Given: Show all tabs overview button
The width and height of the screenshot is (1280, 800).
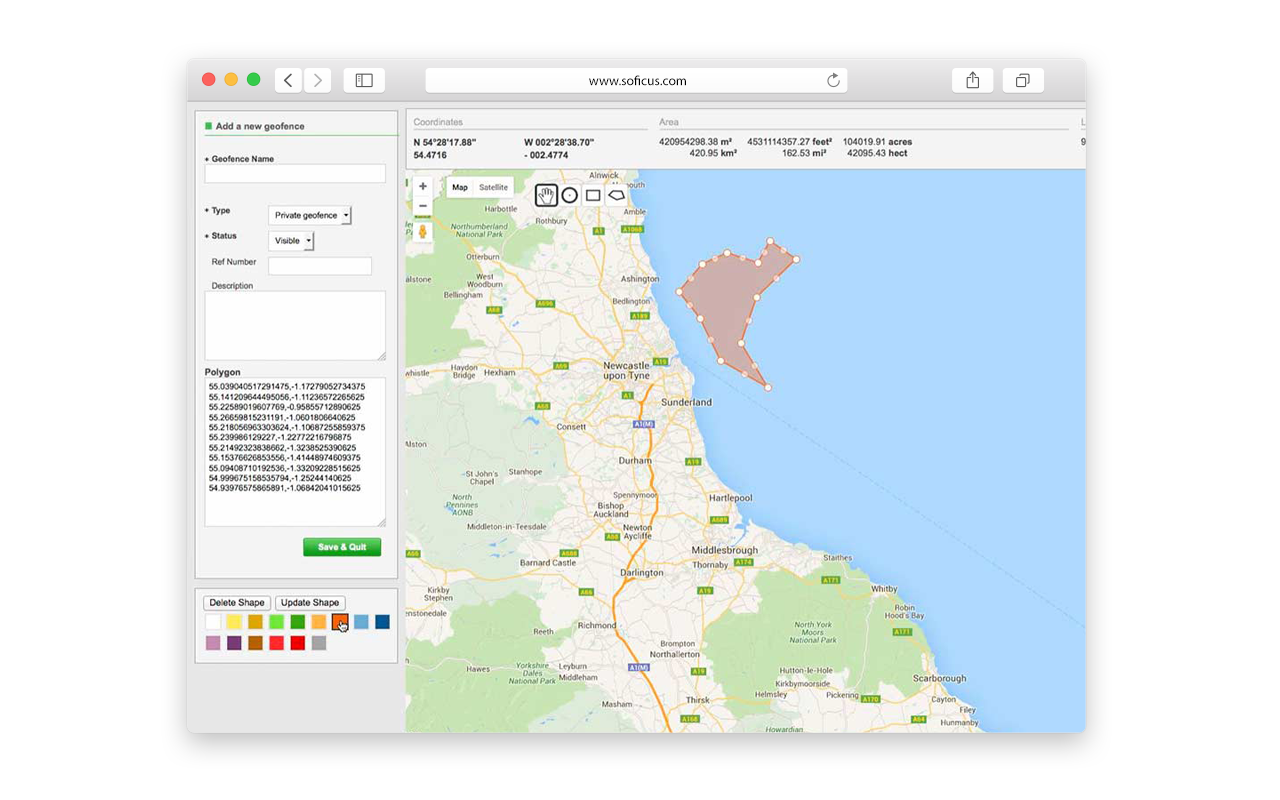Looking at the screenshot, I should click(x=1023, y=81).
